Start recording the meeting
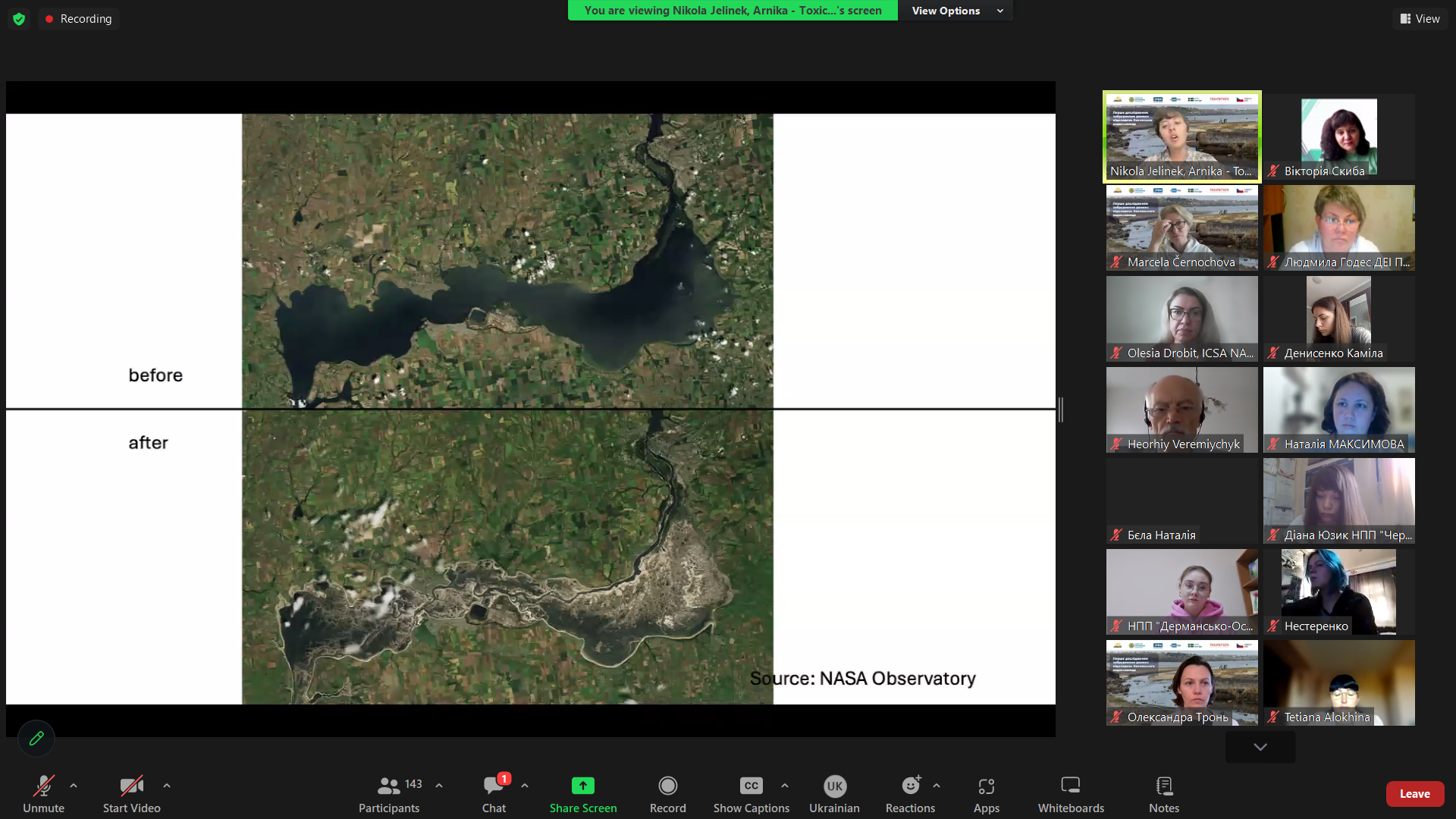Image resolution: width=1456 pixels, height=819 pixels. pos(667,793)
